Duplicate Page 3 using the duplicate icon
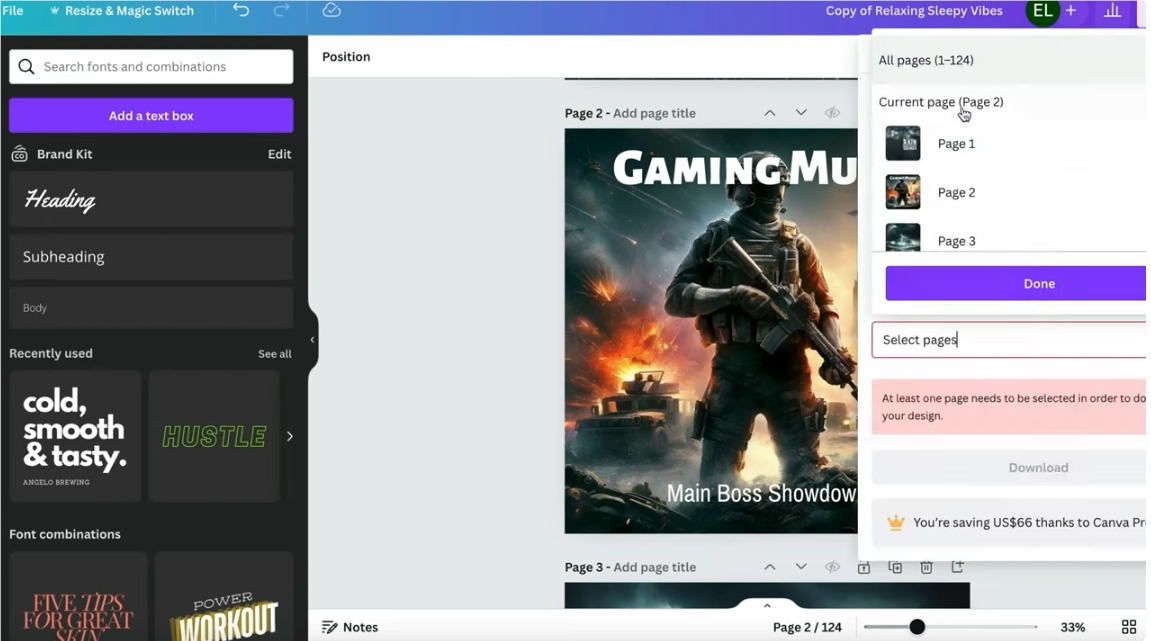 click(x=895, y=567)
